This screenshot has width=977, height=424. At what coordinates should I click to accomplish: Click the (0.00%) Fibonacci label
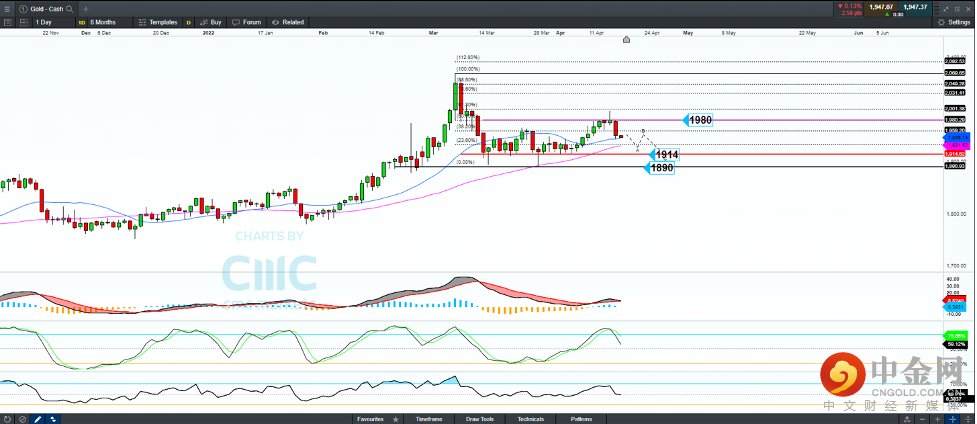tap(465, 162)
